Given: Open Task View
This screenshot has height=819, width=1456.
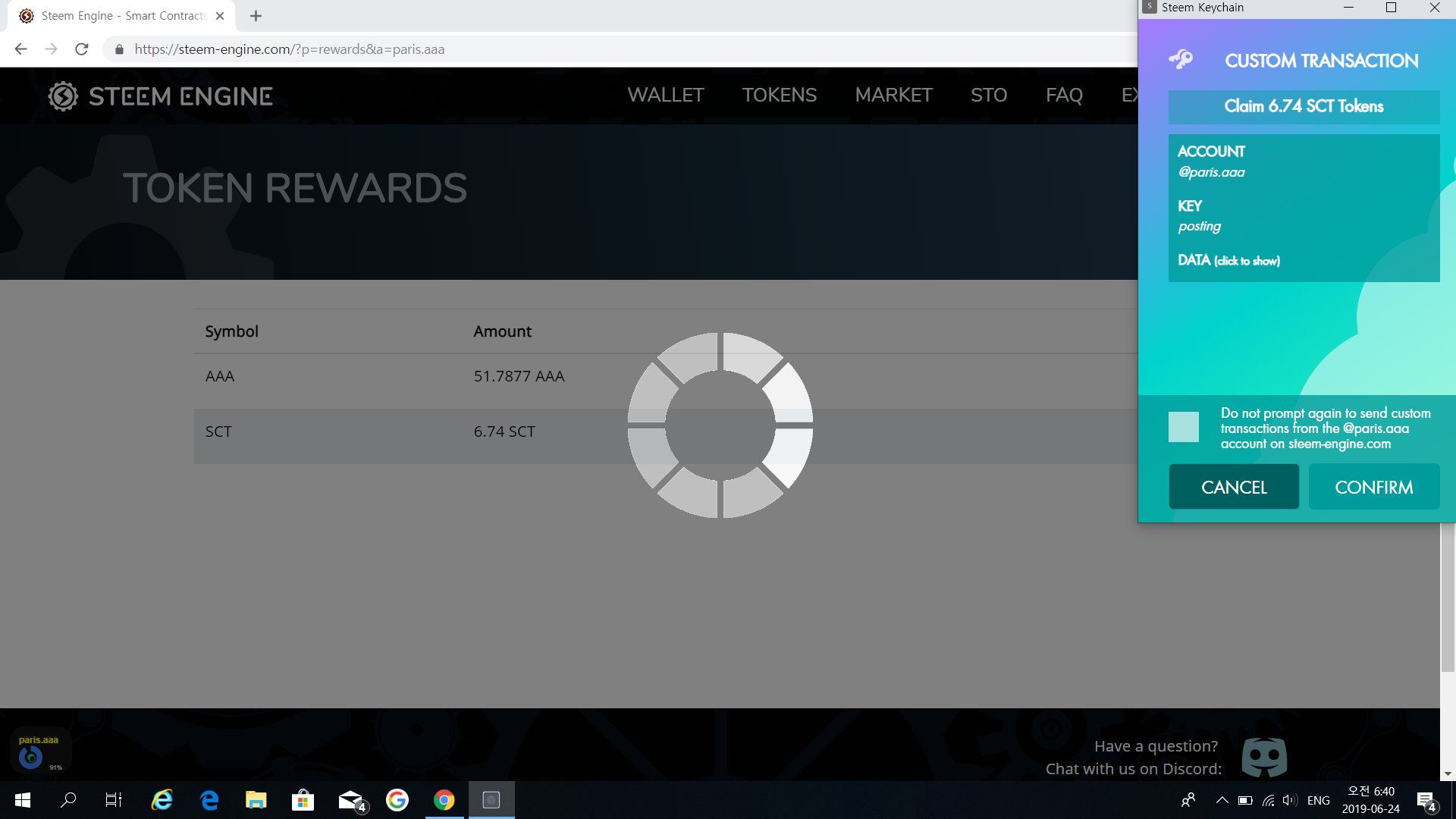Looking at the screenshot, I should (114, 800).
